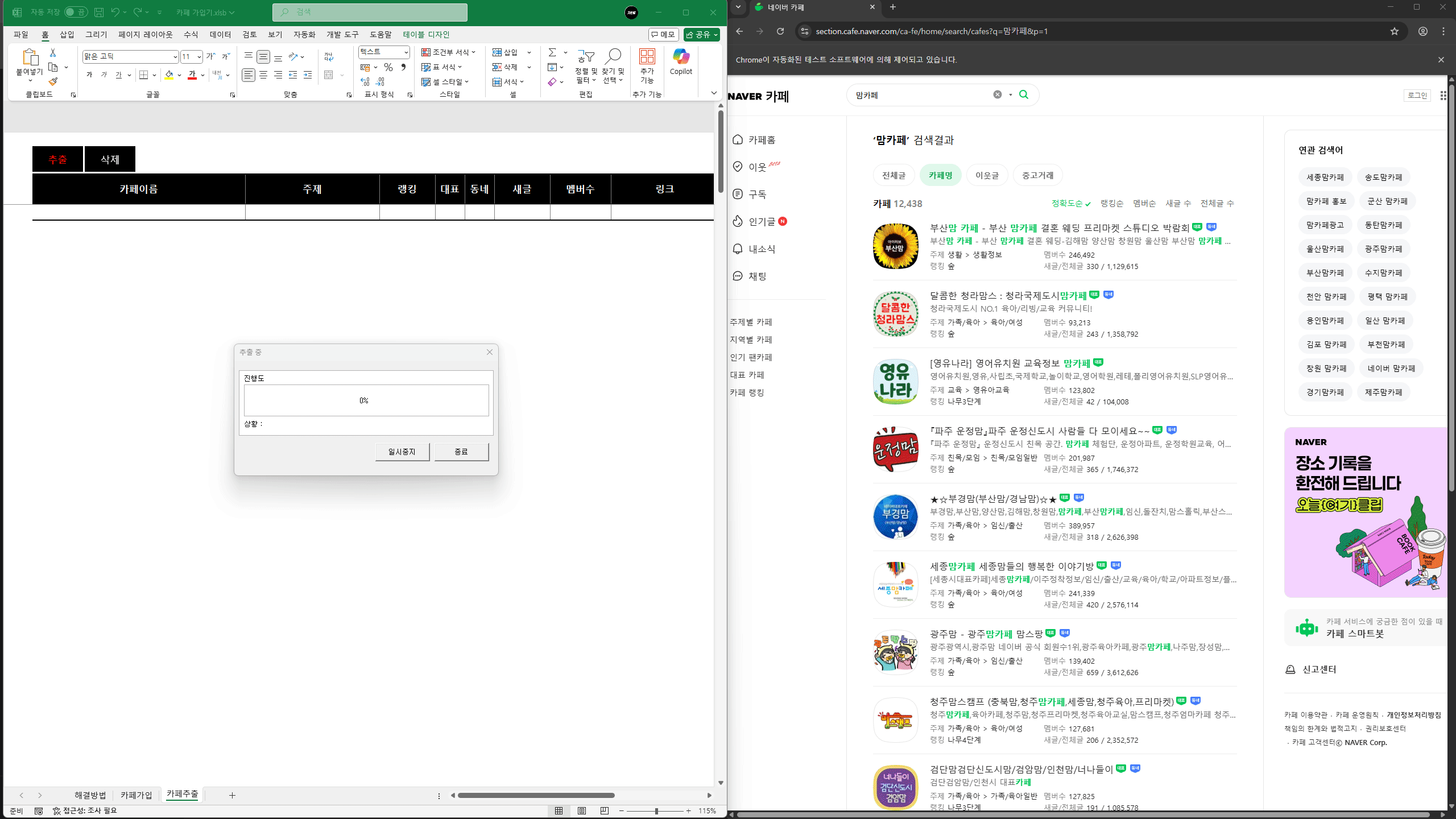
Task: Click the AutoSum sigma icon
Action: [x=552, y=52]
